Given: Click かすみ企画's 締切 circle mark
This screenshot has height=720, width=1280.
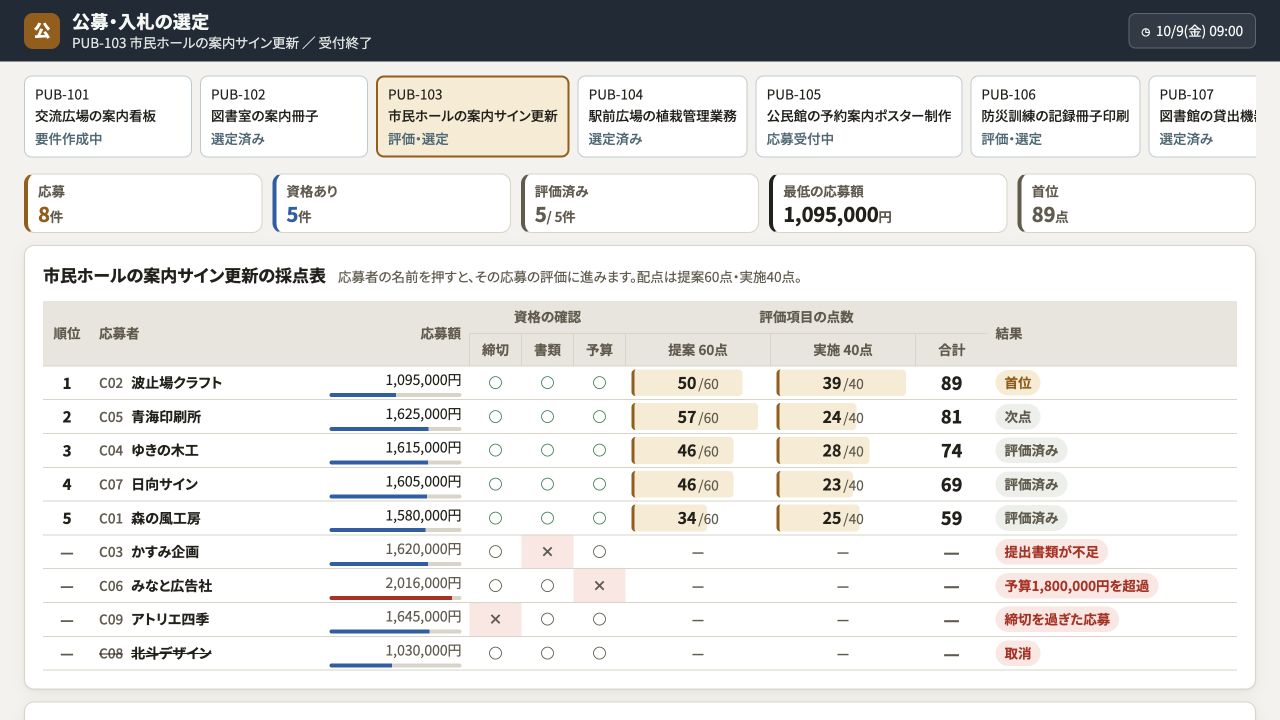Looking at the screenshot, I should (495, 552).
